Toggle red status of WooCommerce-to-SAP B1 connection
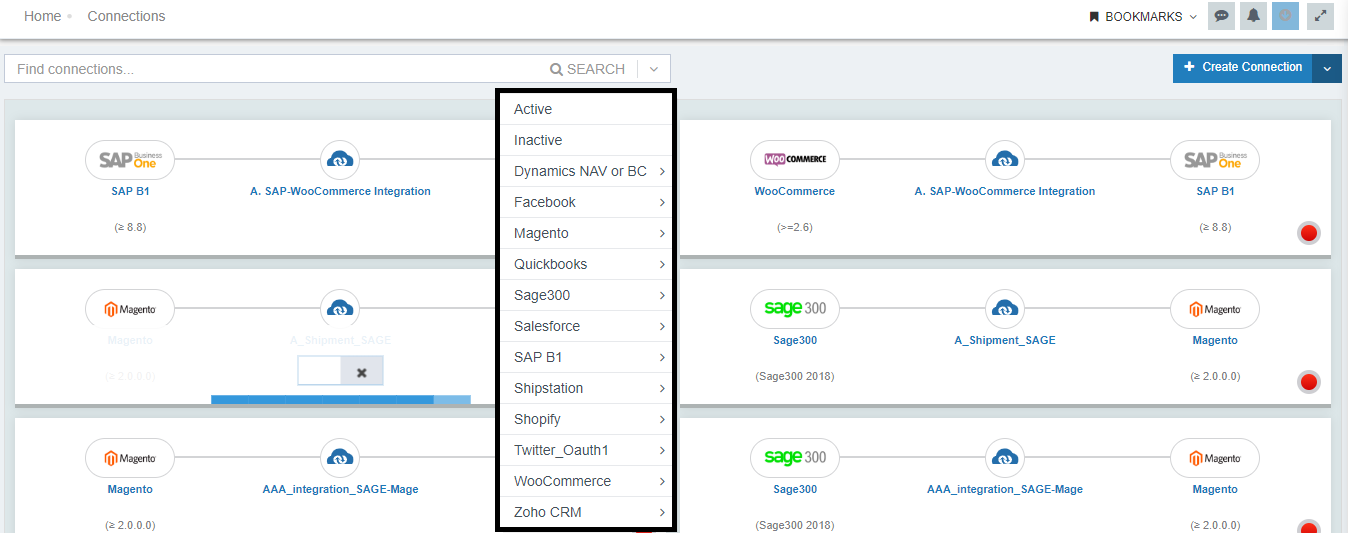Screen dimensions: 1348x533 1308,233
